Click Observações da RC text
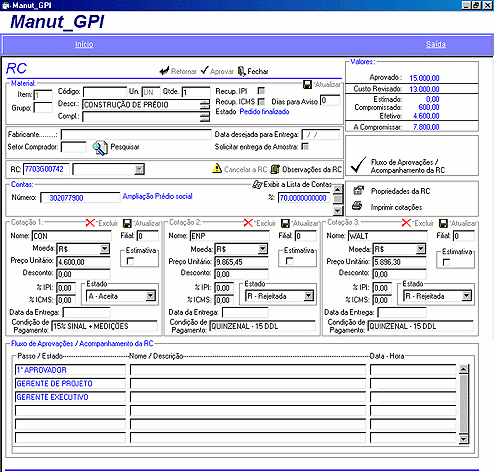The image size is (494, 472). tap(312, 169)
